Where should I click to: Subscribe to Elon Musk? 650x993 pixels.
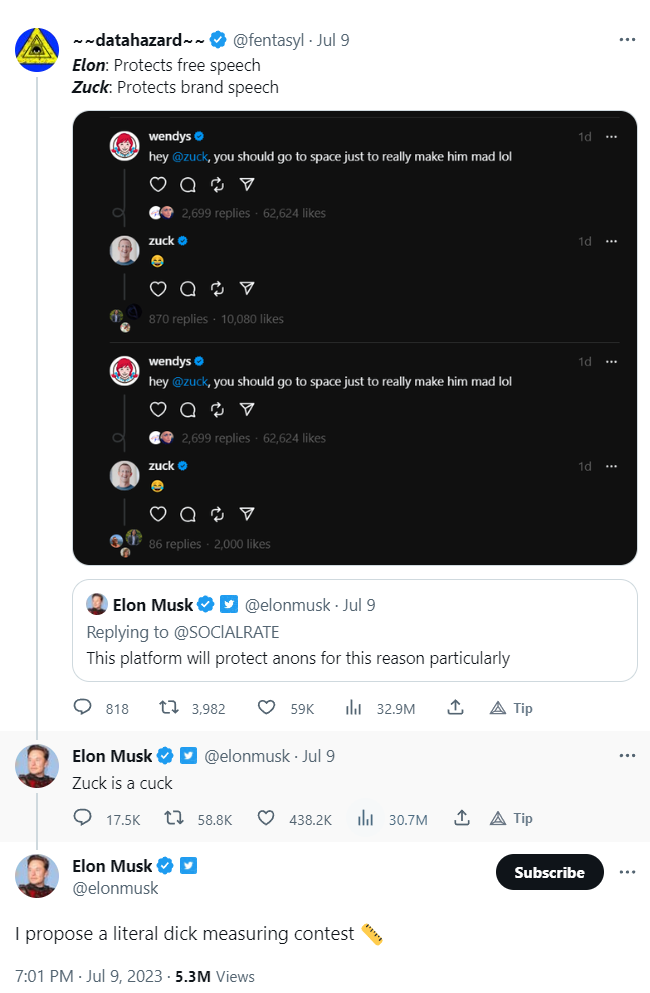[x=549, y=872]
